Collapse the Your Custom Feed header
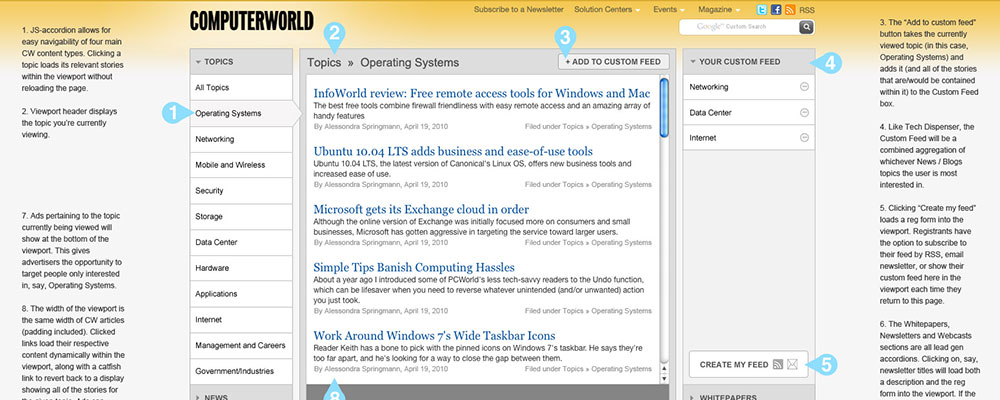The width and height of the screenshot is (1000, 400). (x=749, y=62)
